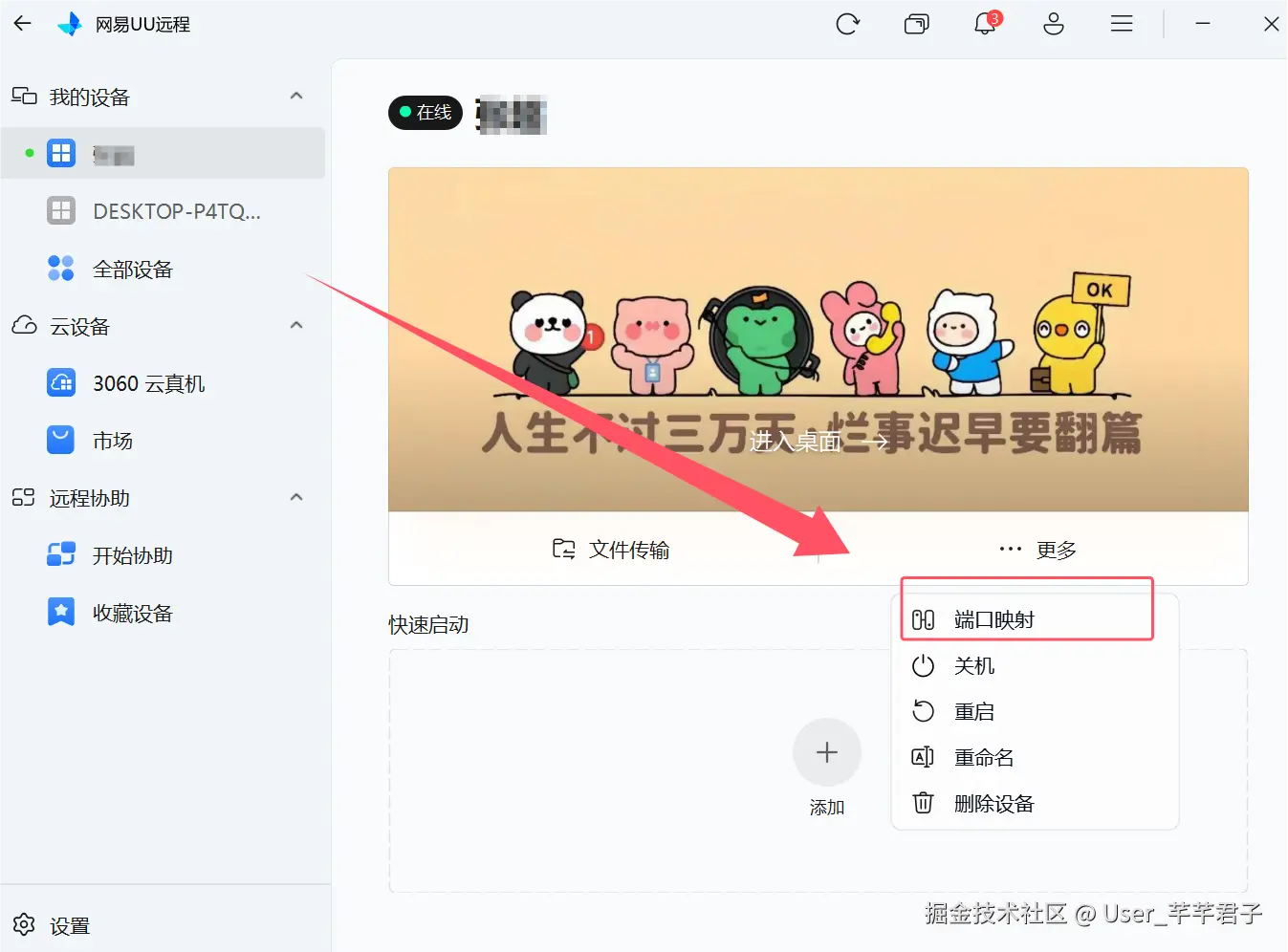Viewport: 1288px width, 952px height.
Task: Click the 在线 status badge
Action: [x=426, y=112]
